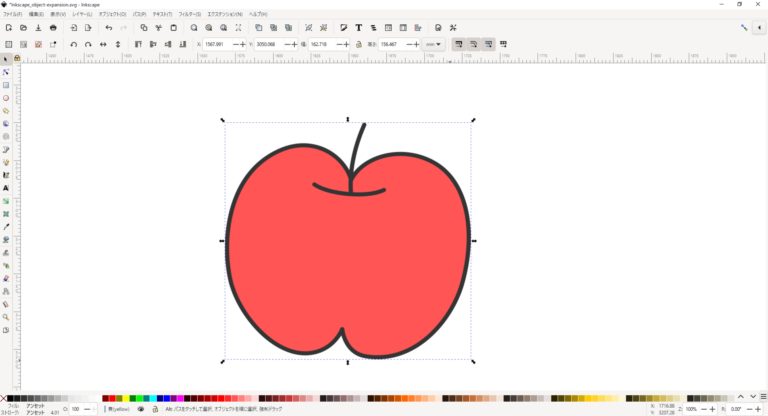768x416 pixels.
Task: Click the Undo arrow in command bar
Action: tap(108, 28)
